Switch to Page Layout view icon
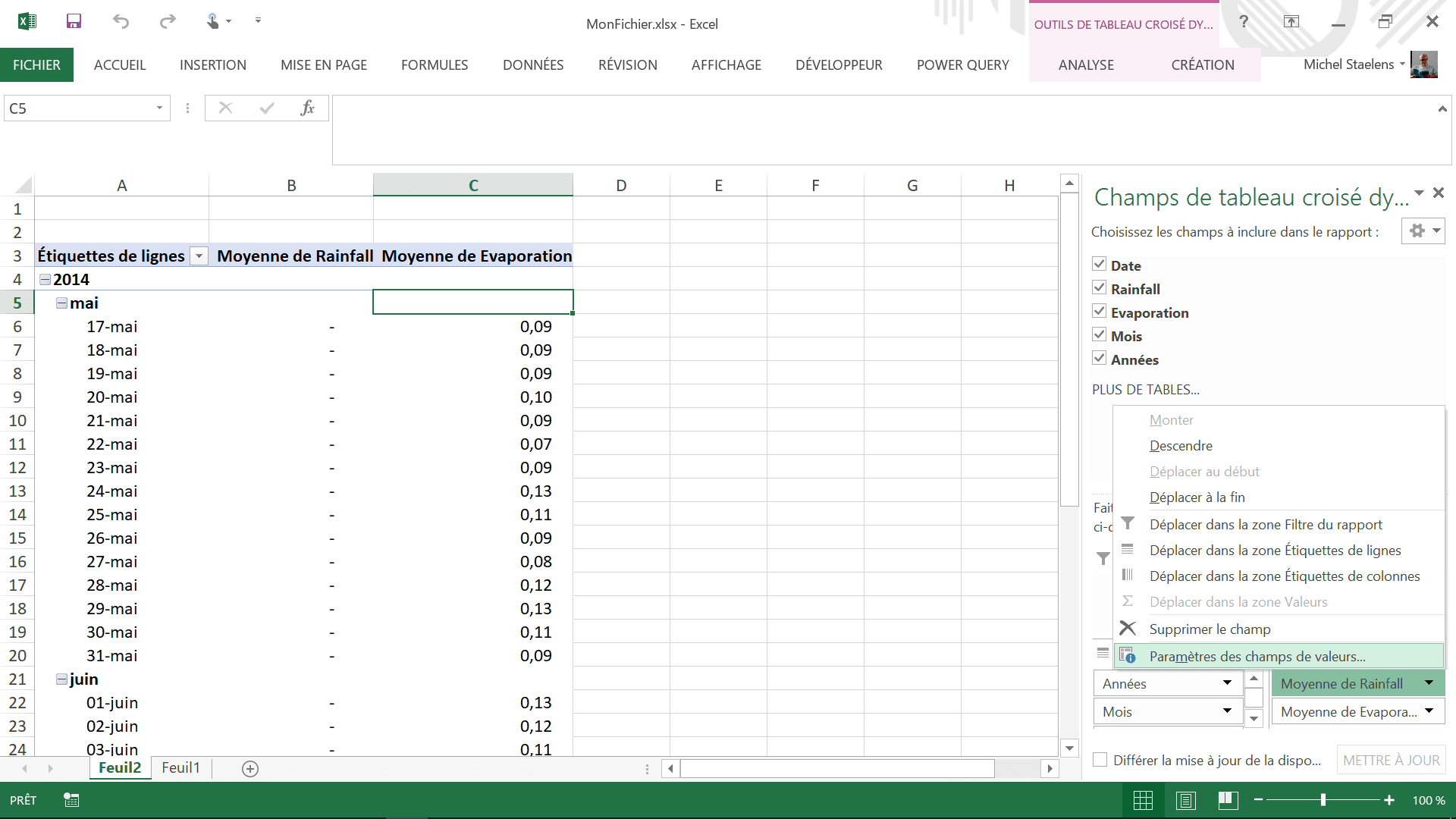The height and width of the screenshot is (819, 1456). (x=1185, y=800)
